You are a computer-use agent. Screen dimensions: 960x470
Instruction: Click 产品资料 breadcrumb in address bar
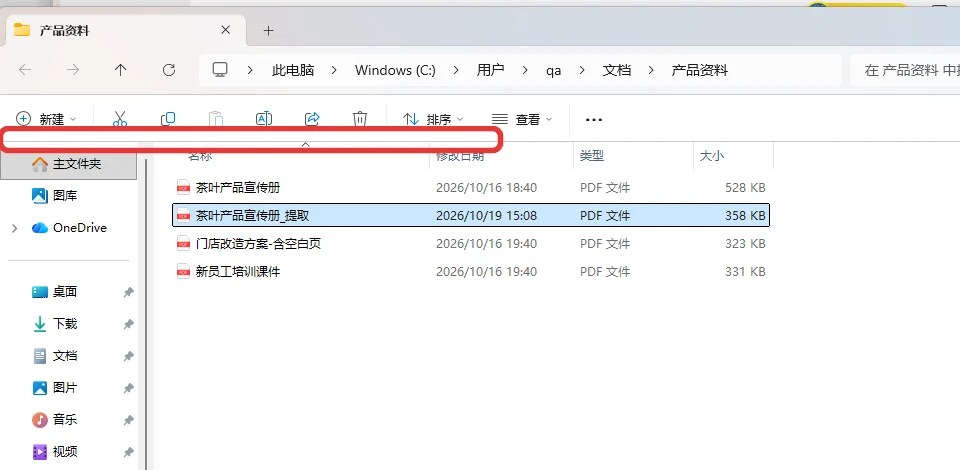click(x=700, y=70)
